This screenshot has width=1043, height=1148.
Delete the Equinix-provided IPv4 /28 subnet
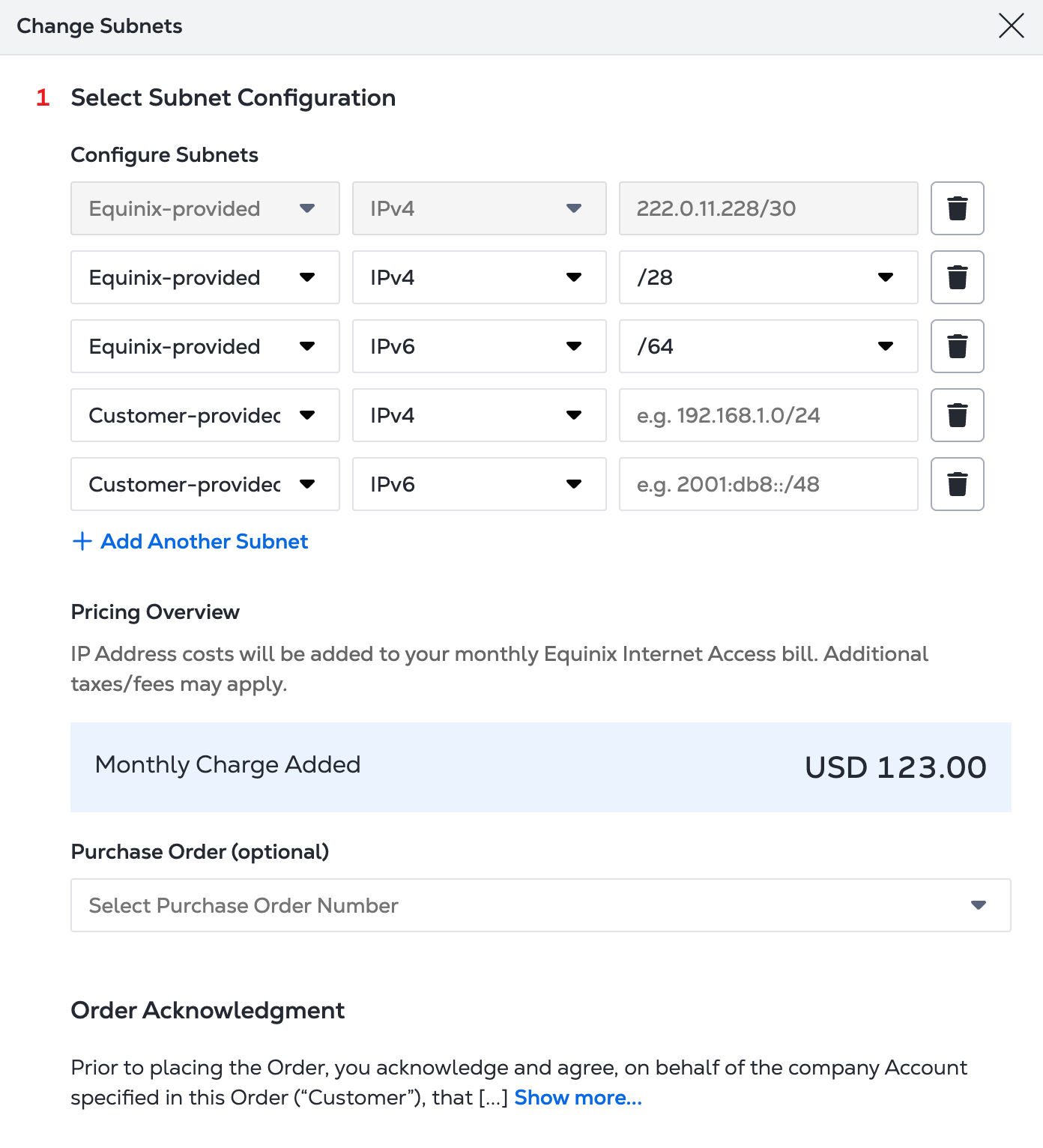957,277
